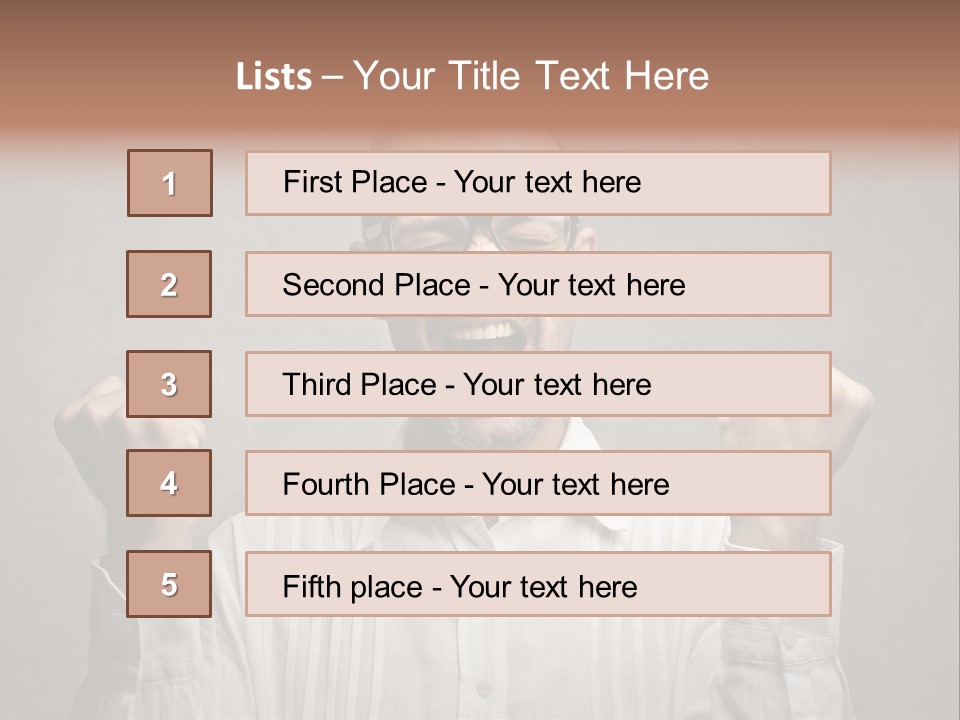The width and height of the screenshot is (960, 720).
Task: Click the word 'Fourth' in the list
Action: 326,484
